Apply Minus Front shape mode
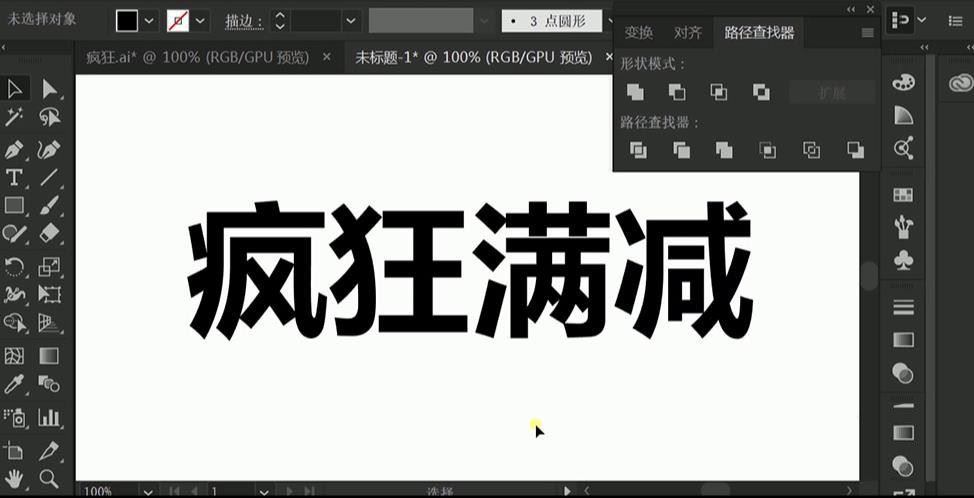 coord(677,93)
